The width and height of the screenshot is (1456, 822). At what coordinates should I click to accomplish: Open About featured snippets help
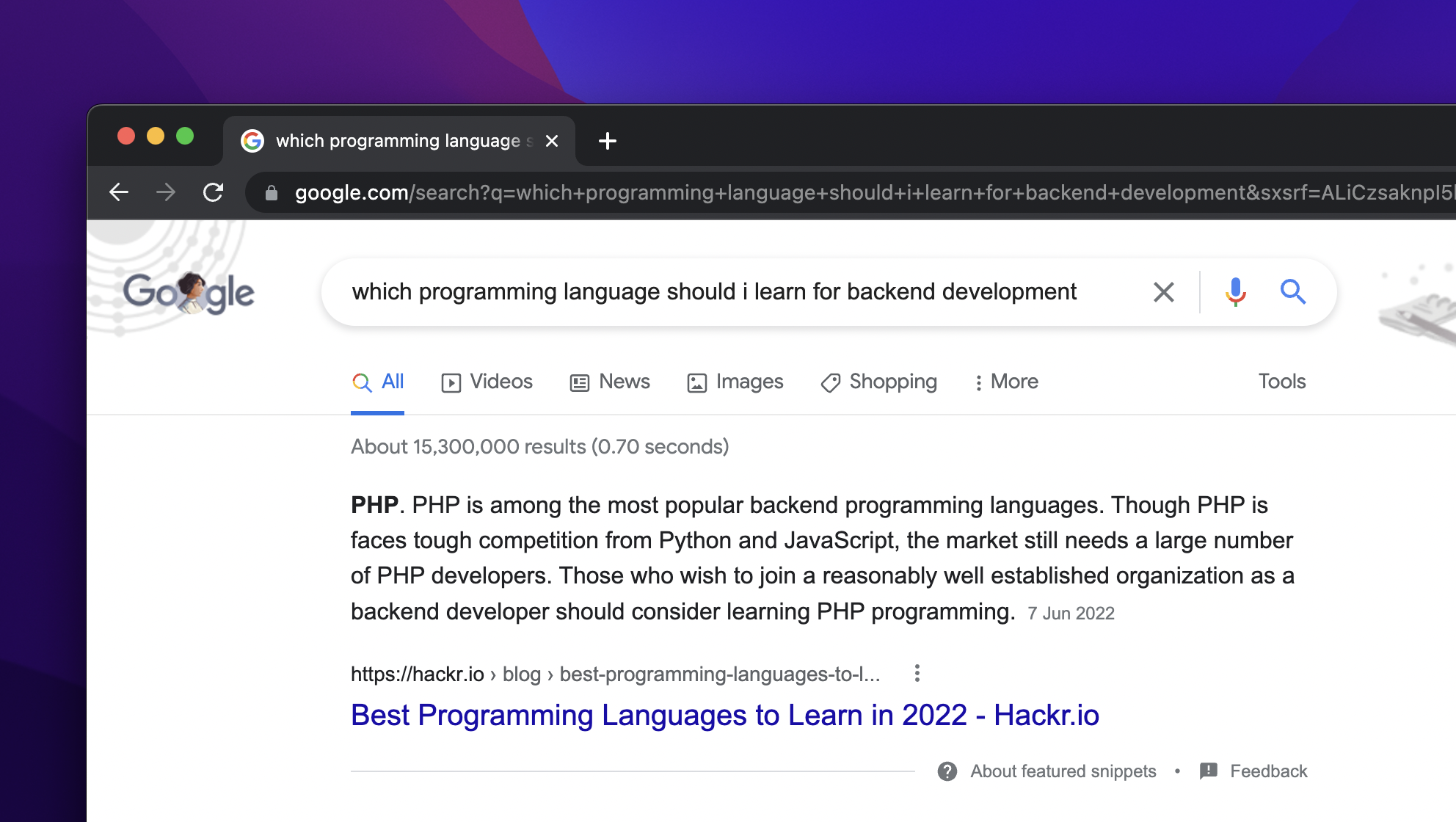(x=1063, y=771)
